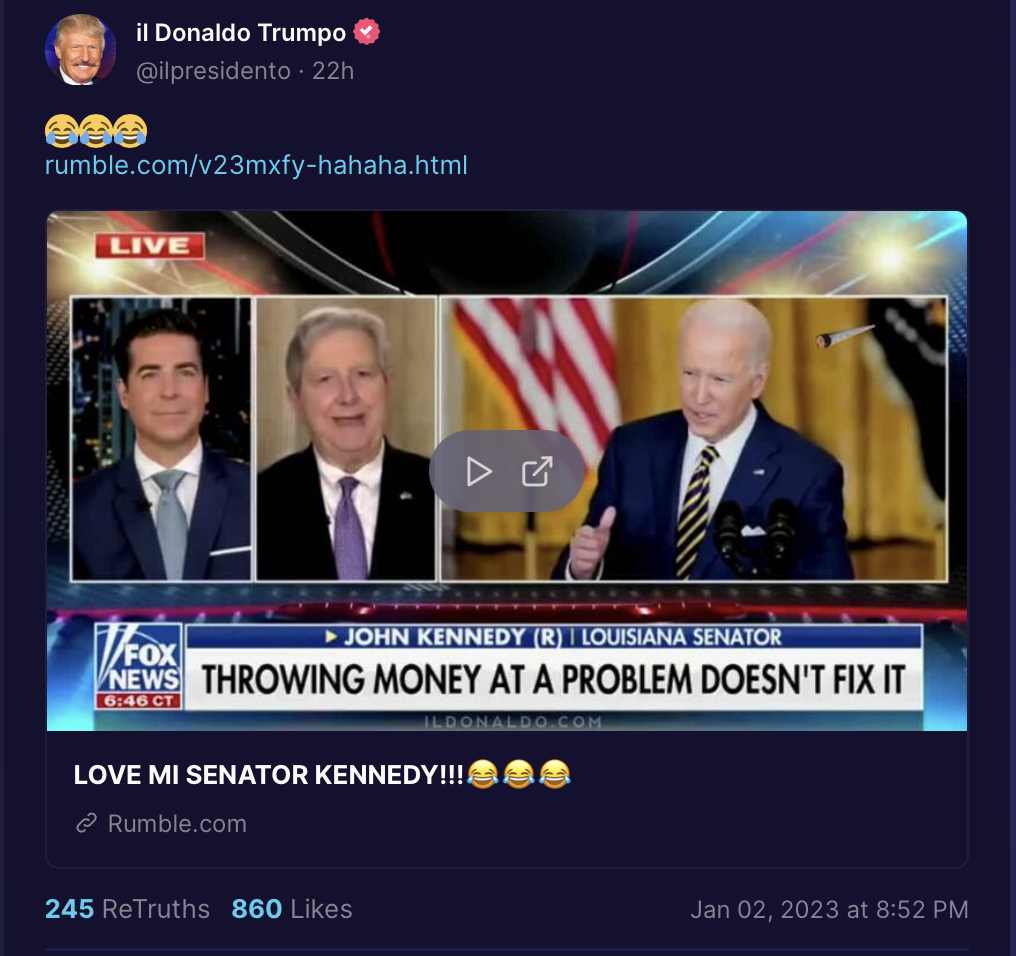The width and height of the screenshot is (1016, 956).
Task: Click the chain link icon beside Rumble.com
Action: (x=86, y=823)
